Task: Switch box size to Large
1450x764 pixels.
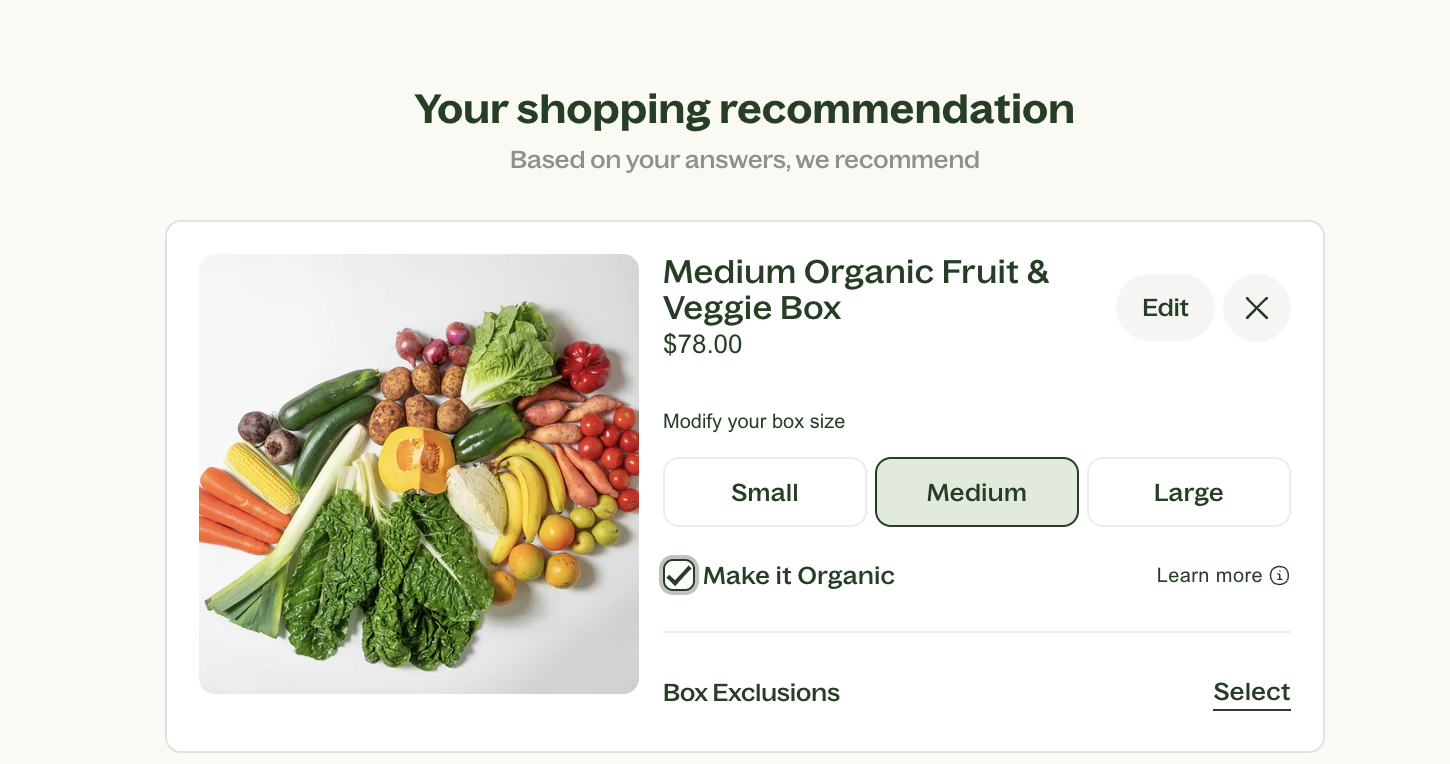Action: point(1188,492)
